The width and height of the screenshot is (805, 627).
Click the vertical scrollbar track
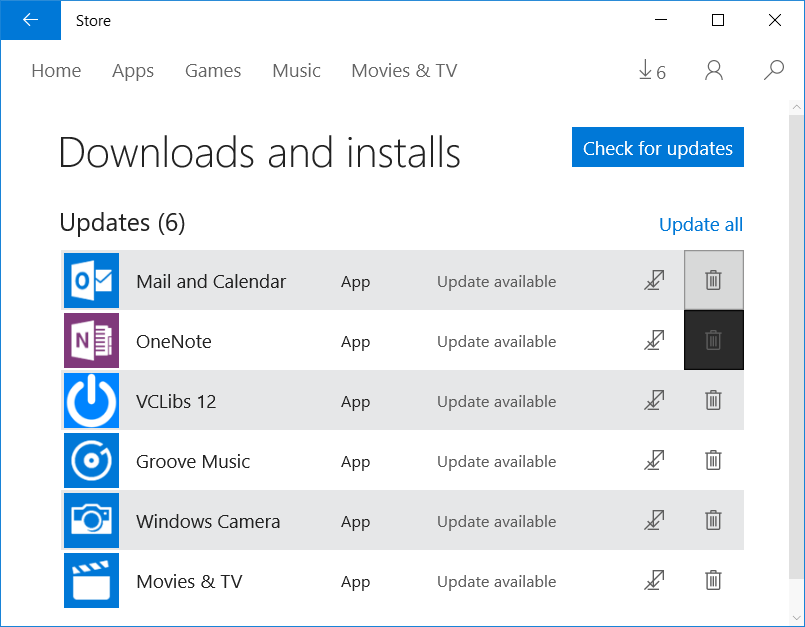[x=796, y=347]
